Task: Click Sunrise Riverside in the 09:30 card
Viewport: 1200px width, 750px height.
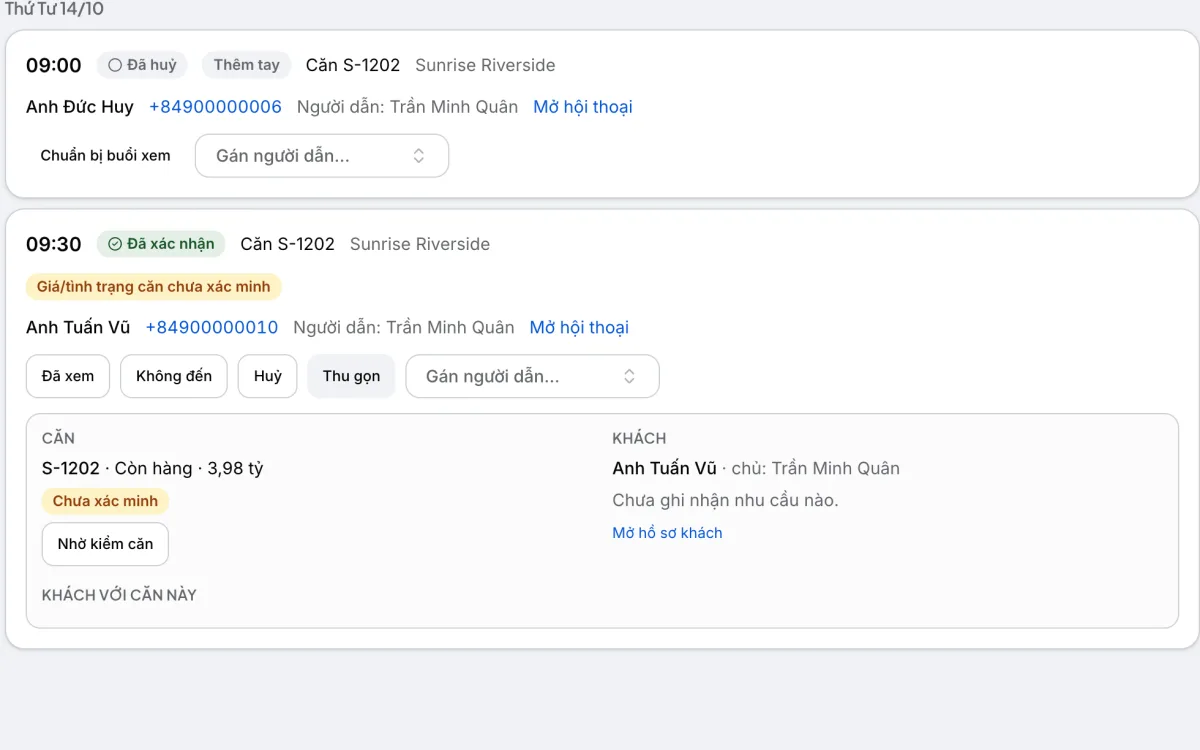Action: pyautogui.click(x=420, y=244)
